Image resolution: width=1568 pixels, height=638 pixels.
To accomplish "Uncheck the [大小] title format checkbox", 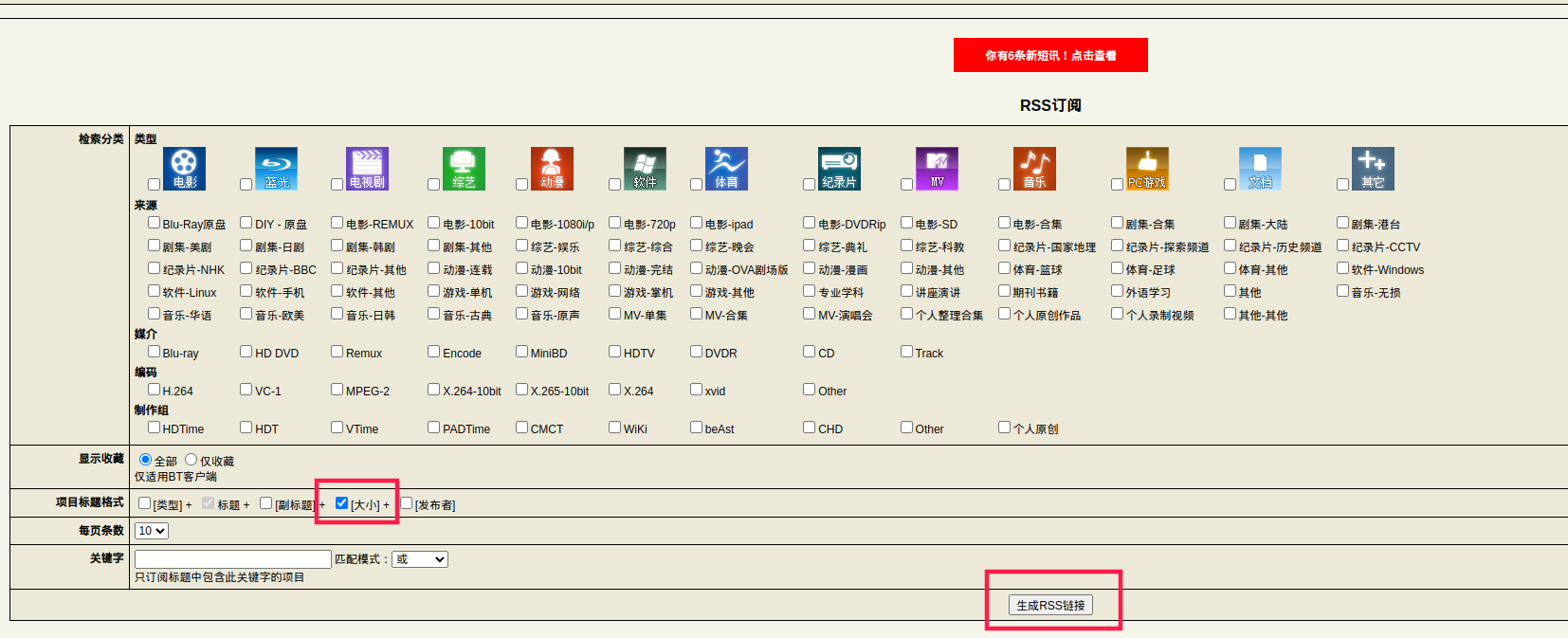I will pyautogui.click(x=342, y=503).
